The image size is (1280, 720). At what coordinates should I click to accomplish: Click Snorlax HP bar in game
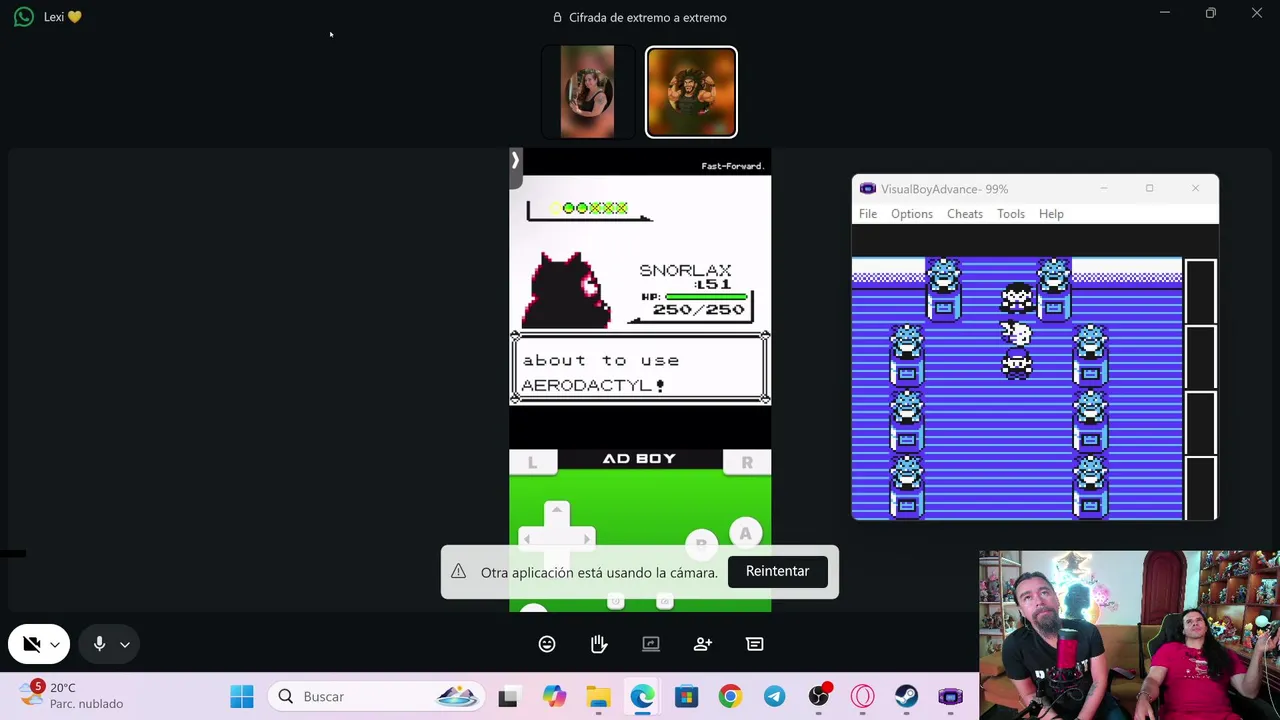click(x=706, y=297)
